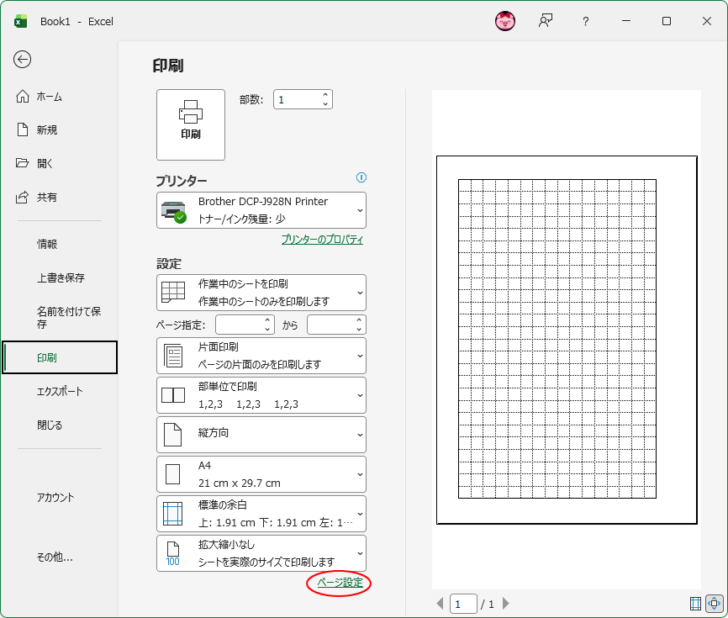This screenshot has height=618, width=728.
Task: Click the back arrow to exit Backstage
Action: pos(22,59)
